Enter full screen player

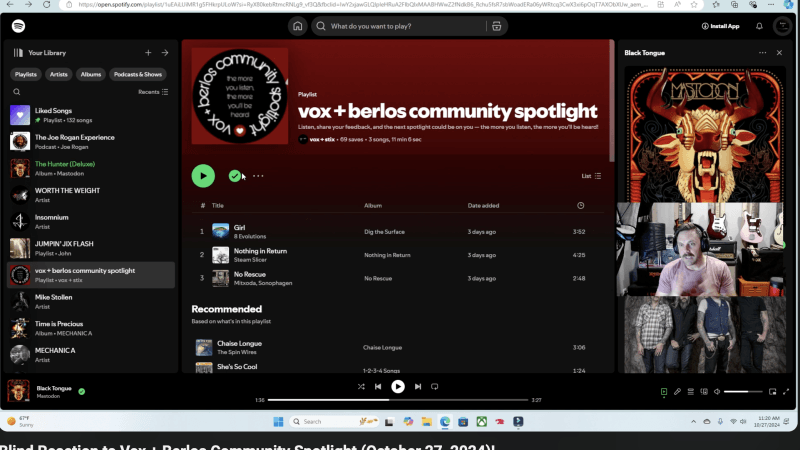[786, 392]
